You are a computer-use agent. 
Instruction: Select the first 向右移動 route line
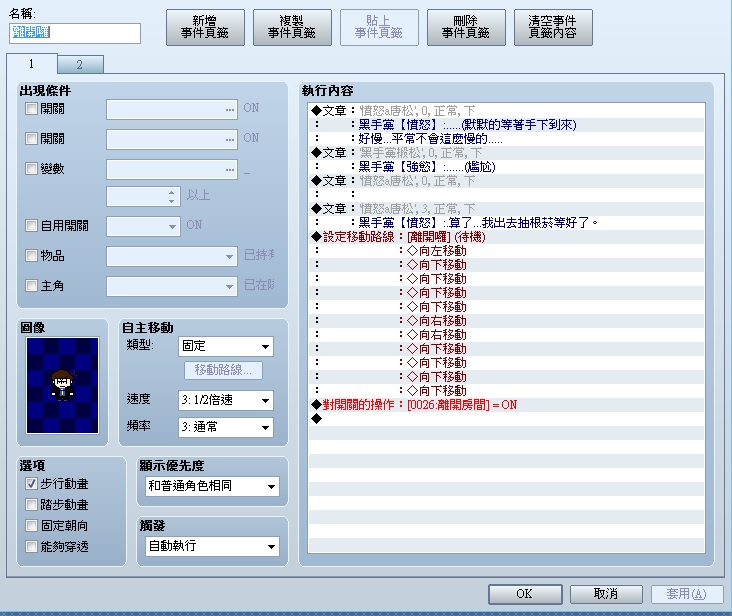(x=506, y=321)
